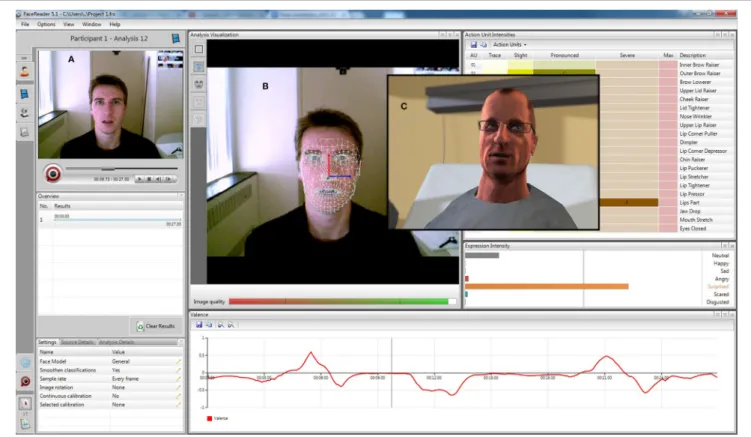Click the camera-person icon in left sidebar
This screenshot has height=437, width=751.
coord(24,113)
